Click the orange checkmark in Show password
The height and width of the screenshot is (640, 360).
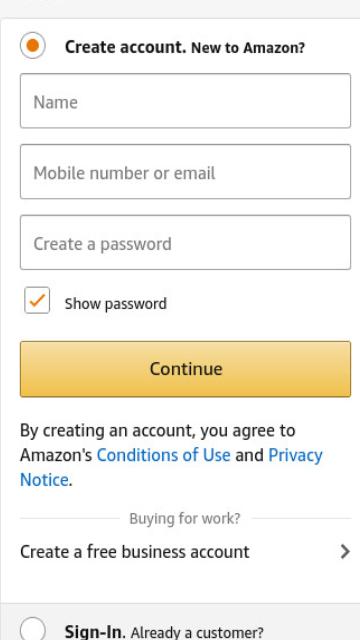click(37, 300)
